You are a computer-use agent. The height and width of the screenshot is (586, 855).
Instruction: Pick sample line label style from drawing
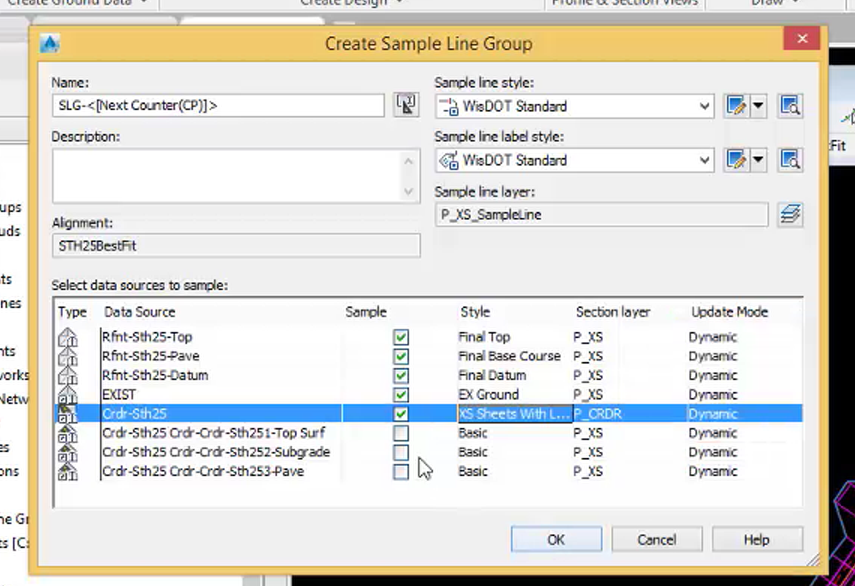click(789, 160)
